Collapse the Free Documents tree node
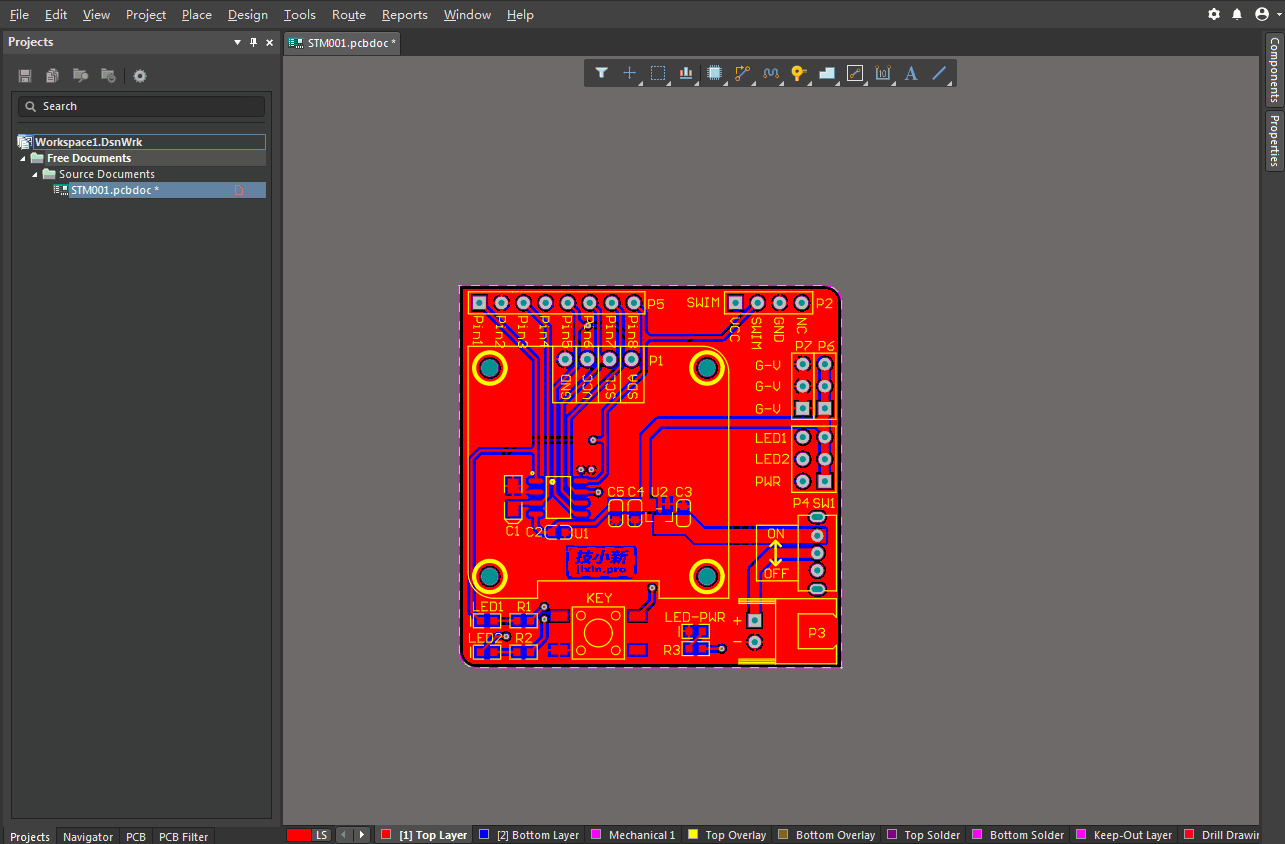Viewport: 1285px width, 844px height. (23, 158)
